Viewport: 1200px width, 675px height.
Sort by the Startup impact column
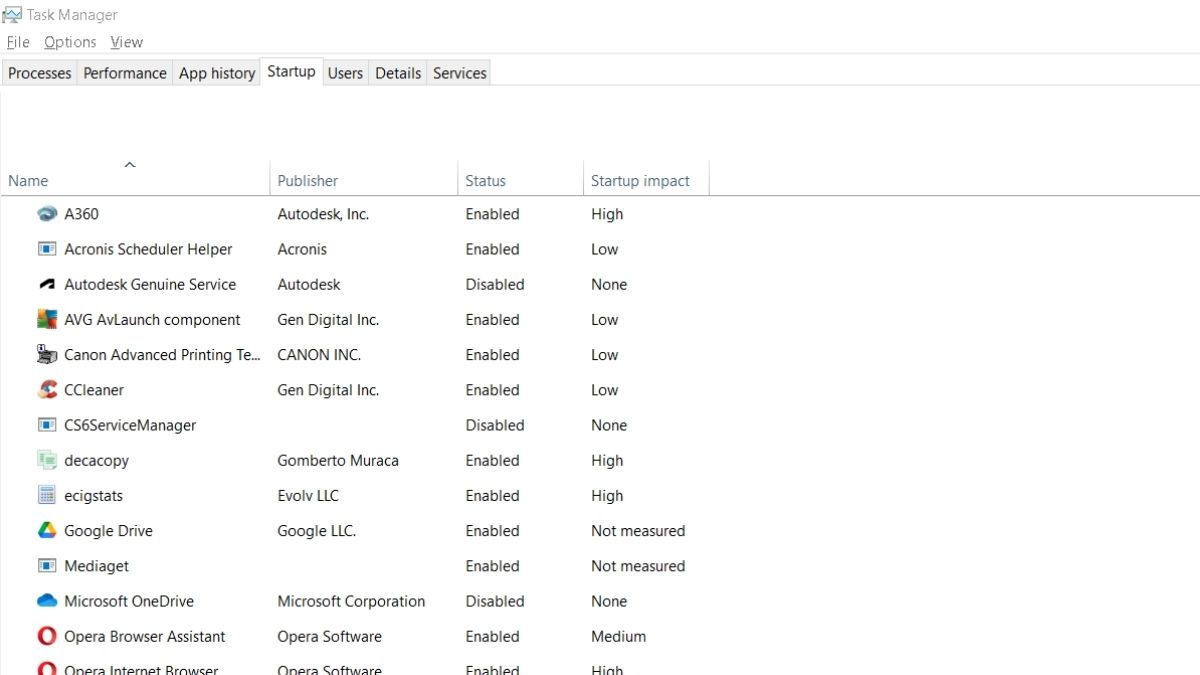(640, 181)
